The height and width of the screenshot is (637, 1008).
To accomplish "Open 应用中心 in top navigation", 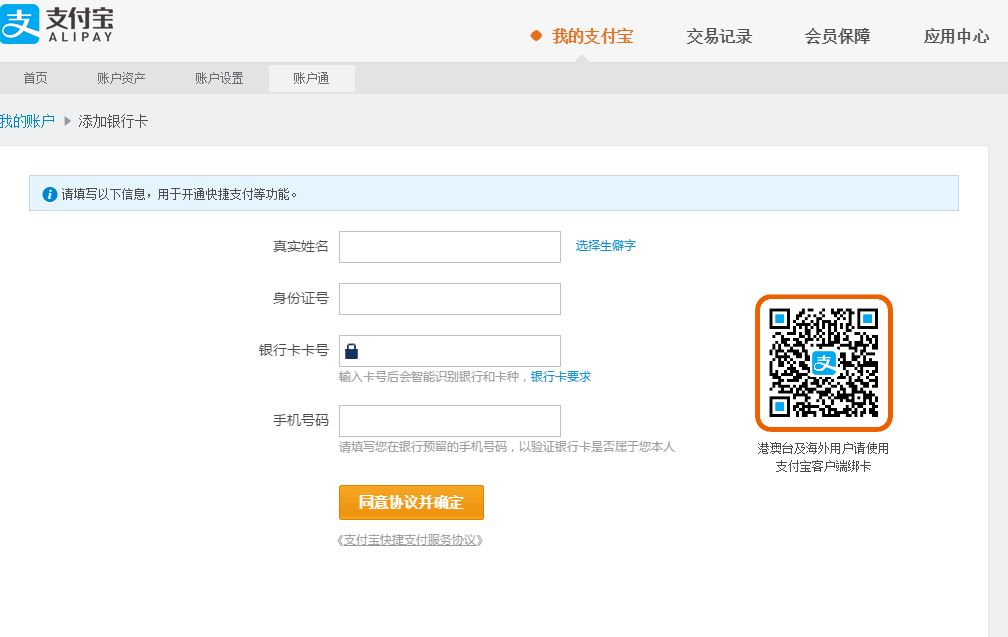I will click(956, 36).
